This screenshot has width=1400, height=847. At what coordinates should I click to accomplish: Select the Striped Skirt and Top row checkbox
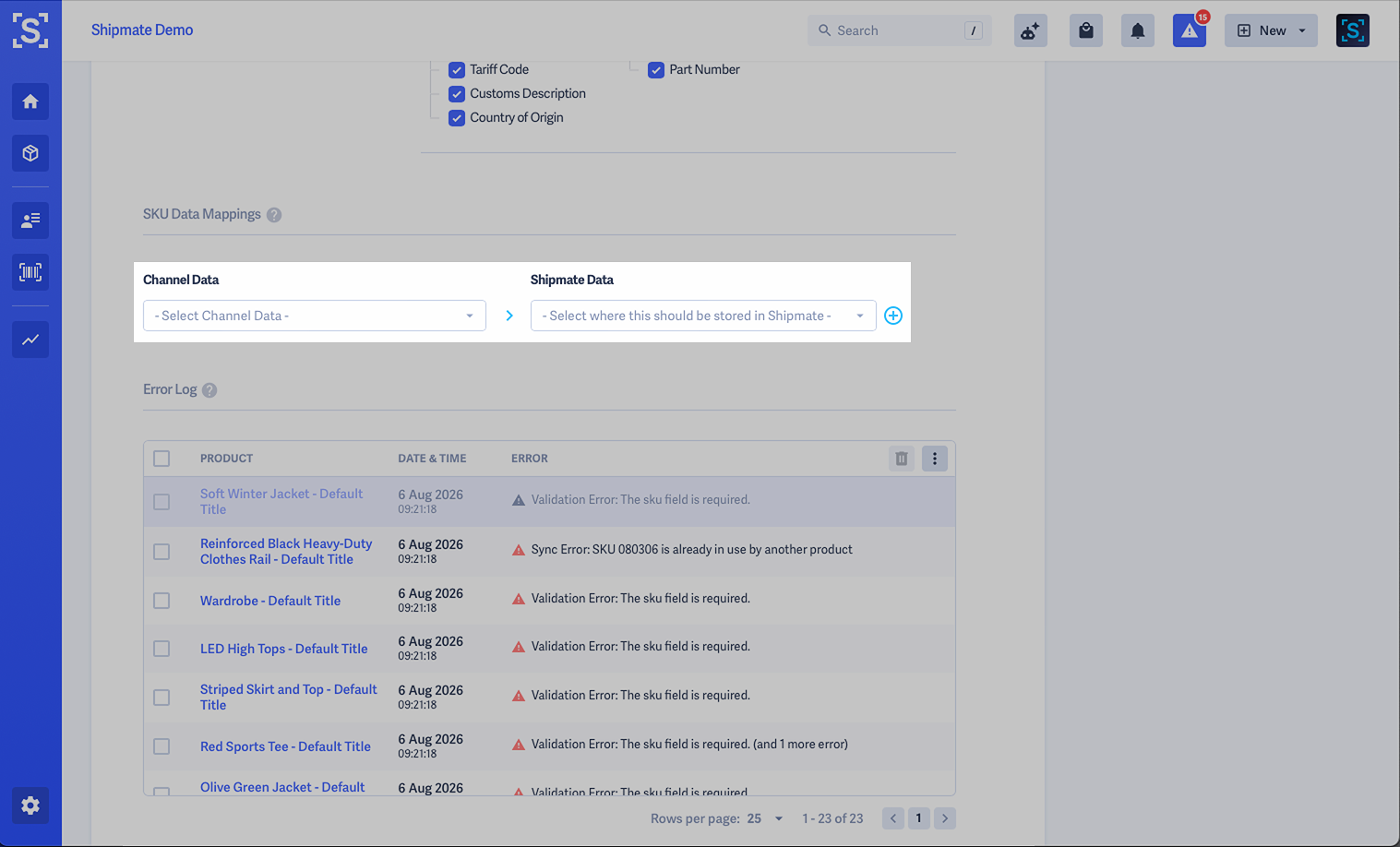coord(162,698)
